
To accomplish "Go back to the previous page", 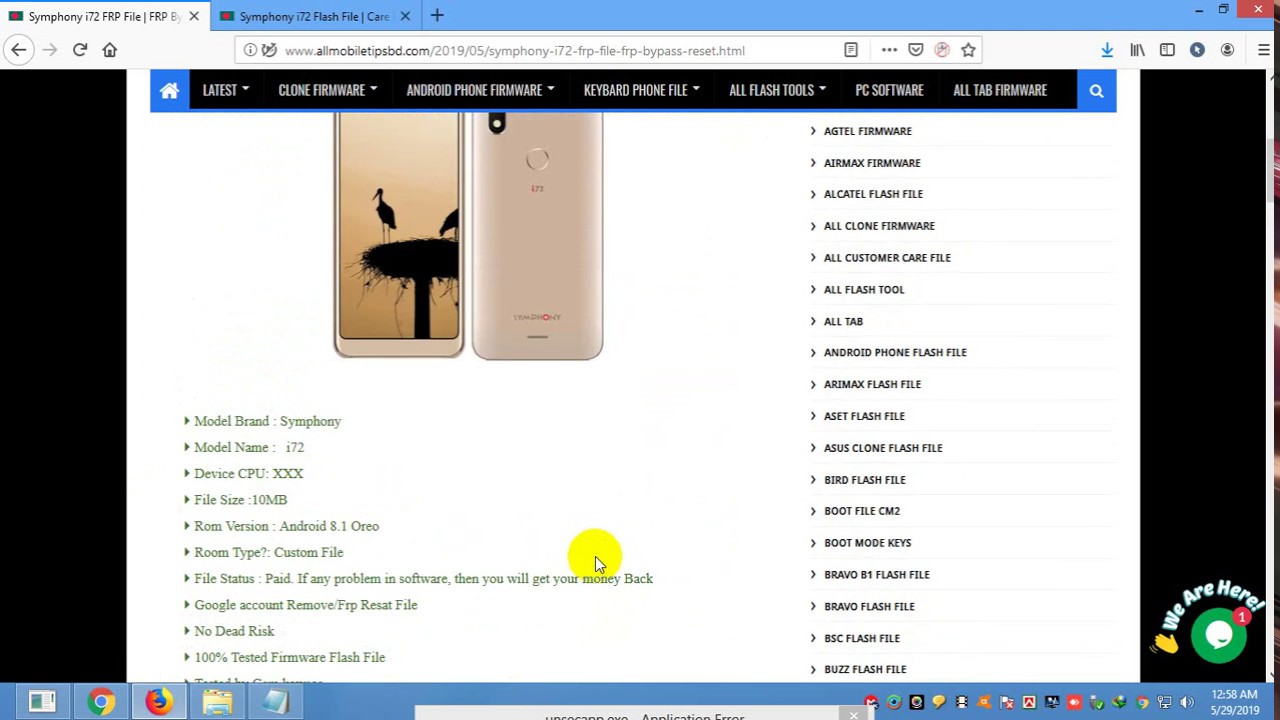I will [19, 50].
